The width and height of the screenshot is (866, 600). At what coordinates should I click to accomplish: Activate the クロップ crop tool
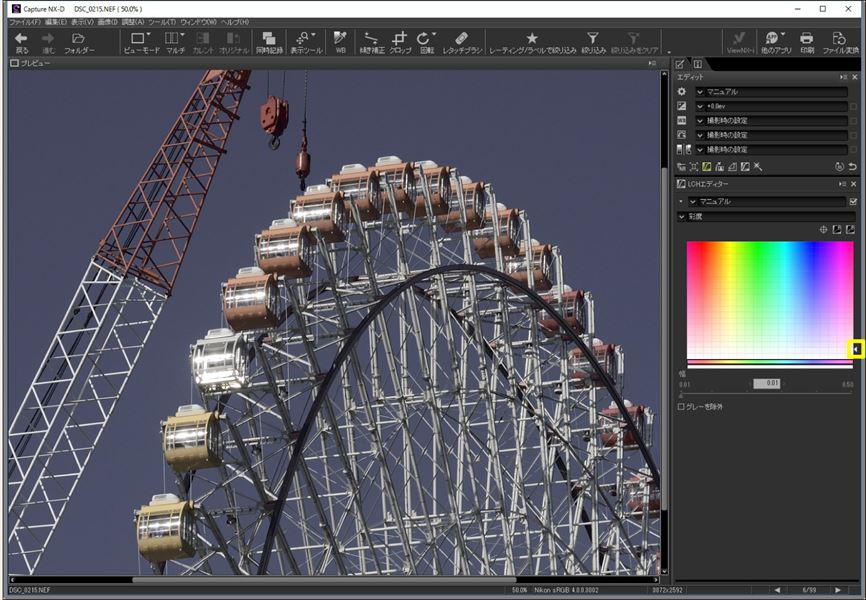click(x=400, y=42)
